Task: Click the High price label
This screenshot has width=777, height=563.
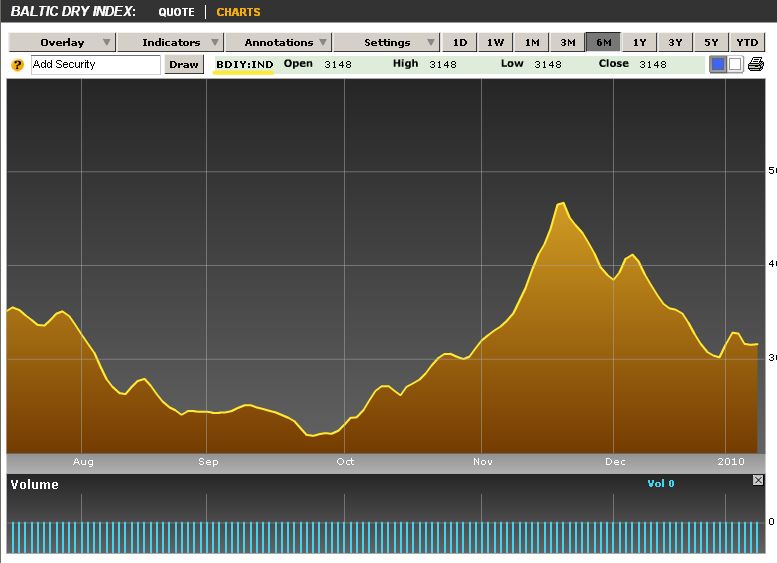Action: pyautogui.click(x=405, y=63)
